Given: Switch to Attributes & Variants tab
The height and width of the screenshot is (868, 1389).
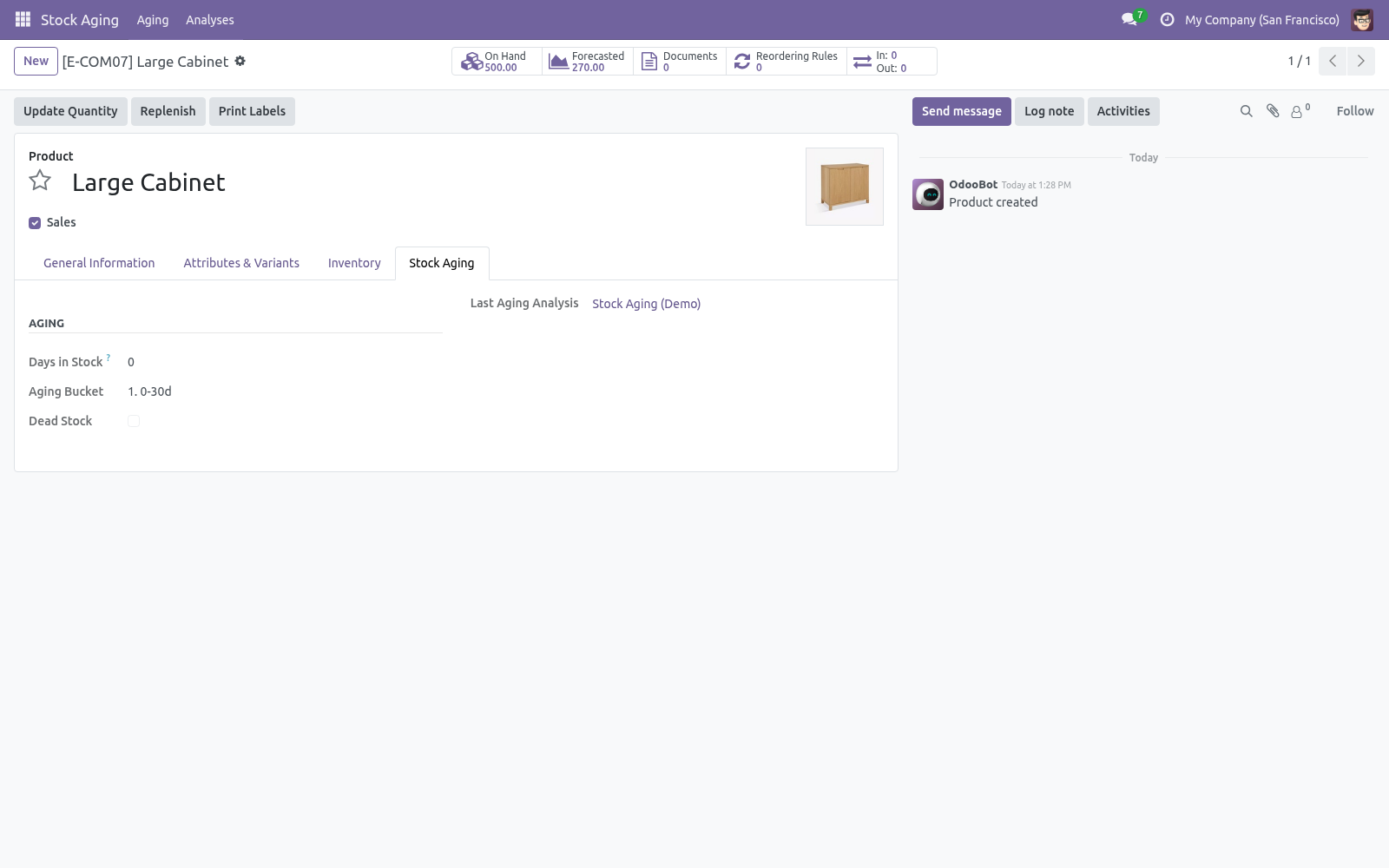Looking at the screenshot, I should point(241,263).
